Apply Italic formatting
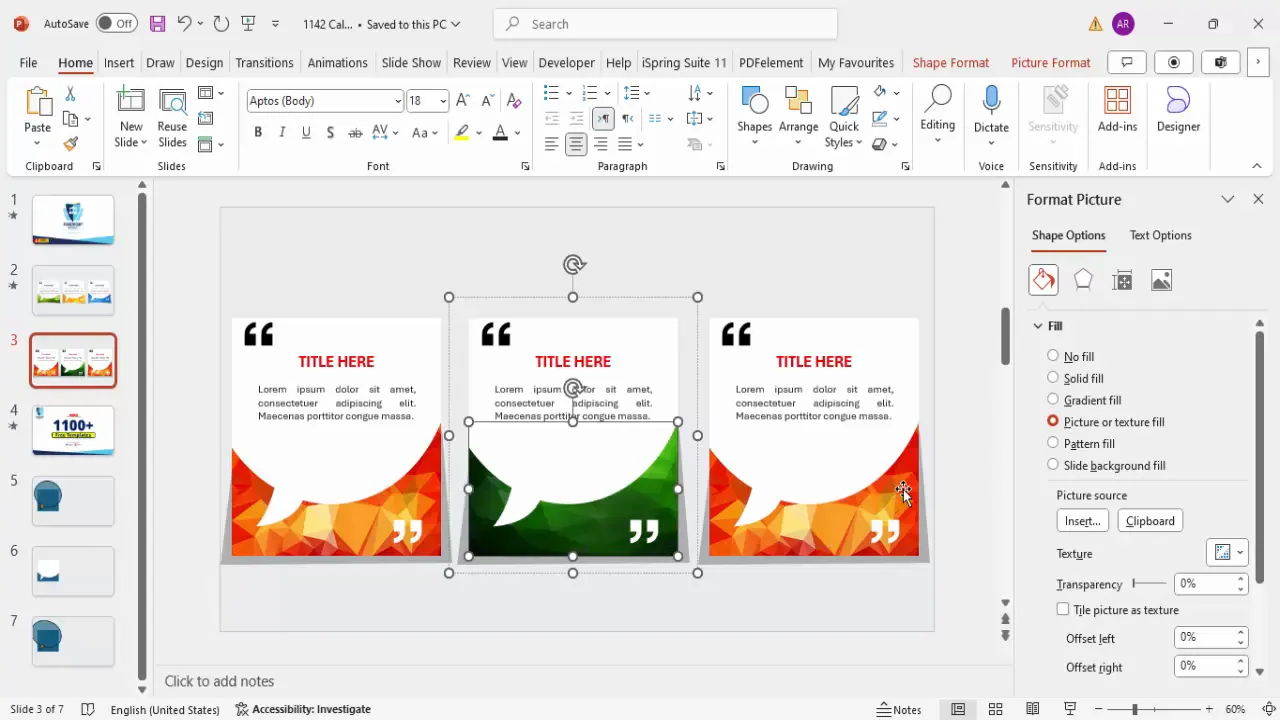Screen dimensions: 1280x720 point(282,133)
